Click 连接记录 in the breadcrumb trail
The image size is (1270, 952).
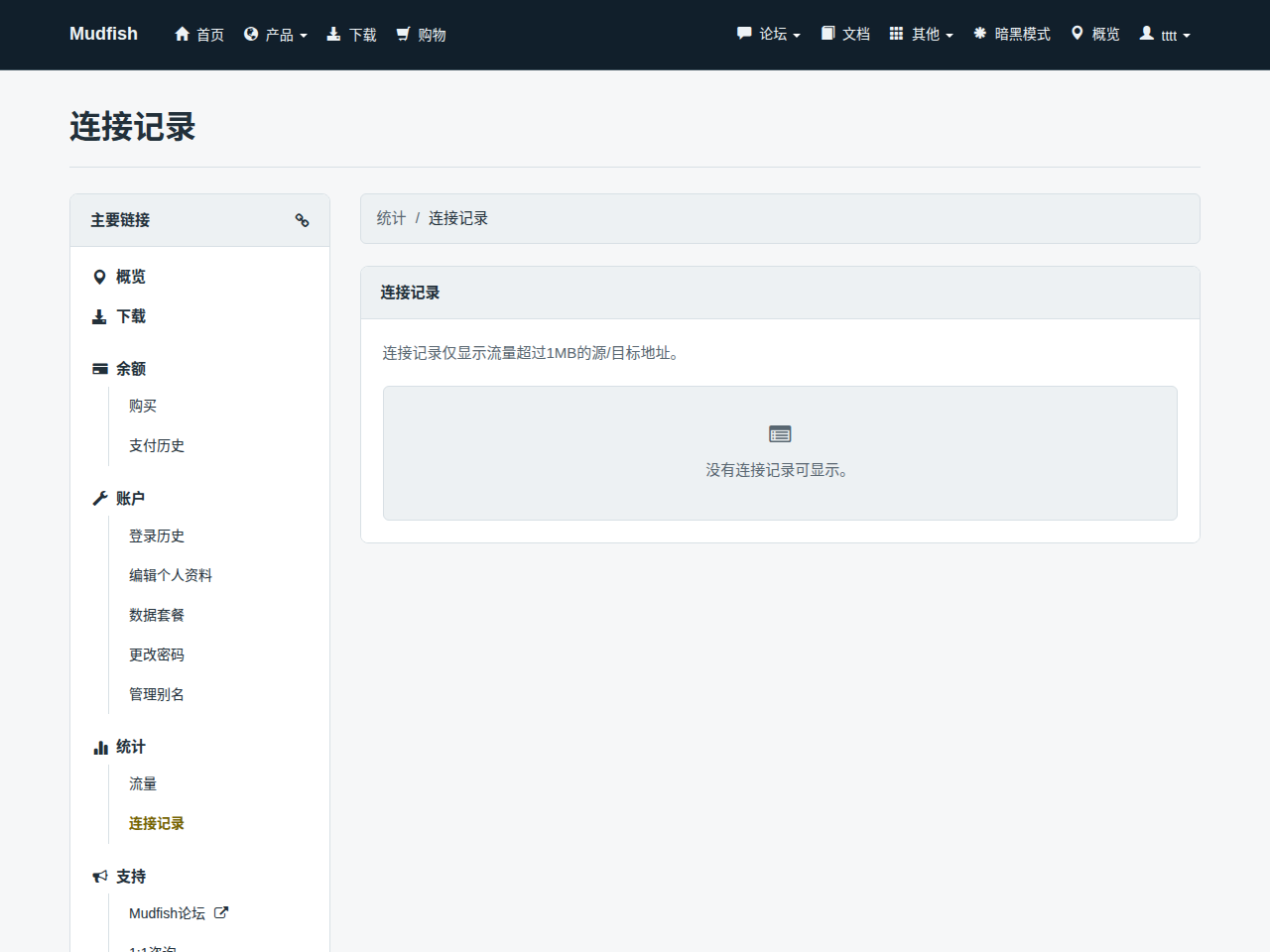[458, 218]
